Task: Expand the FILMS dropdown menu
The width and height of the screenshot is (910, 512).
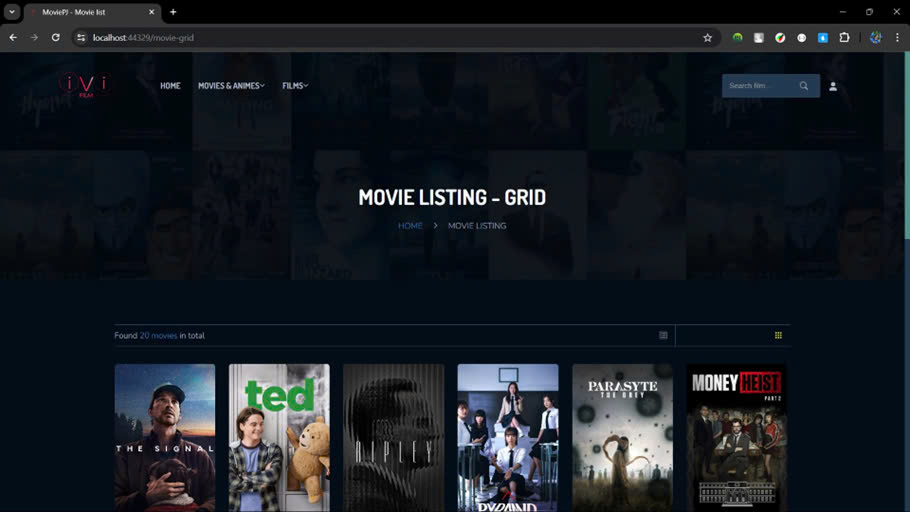Action: tap(295, 86)
